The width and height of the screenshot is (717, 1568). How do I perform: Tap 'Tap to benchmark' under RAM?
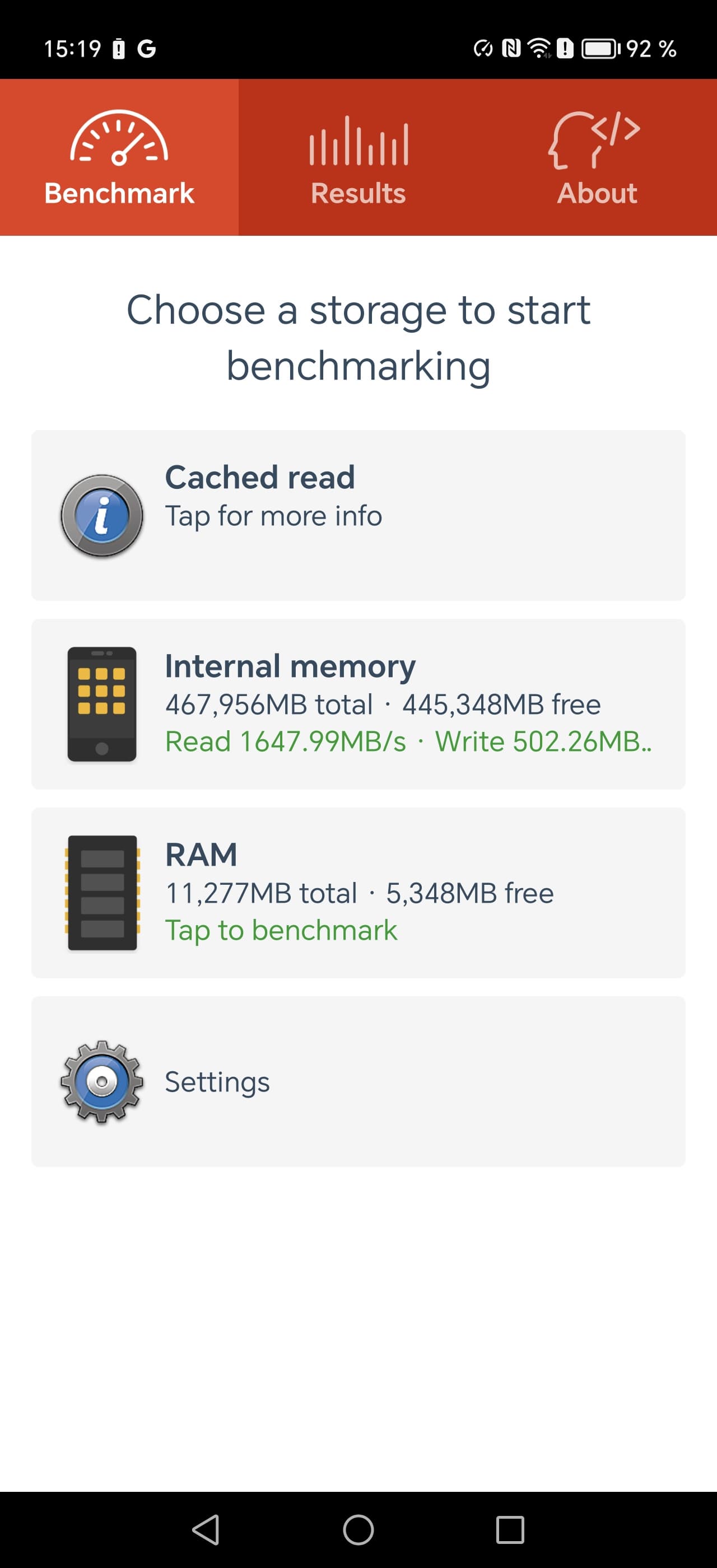[x=281, y=930]
